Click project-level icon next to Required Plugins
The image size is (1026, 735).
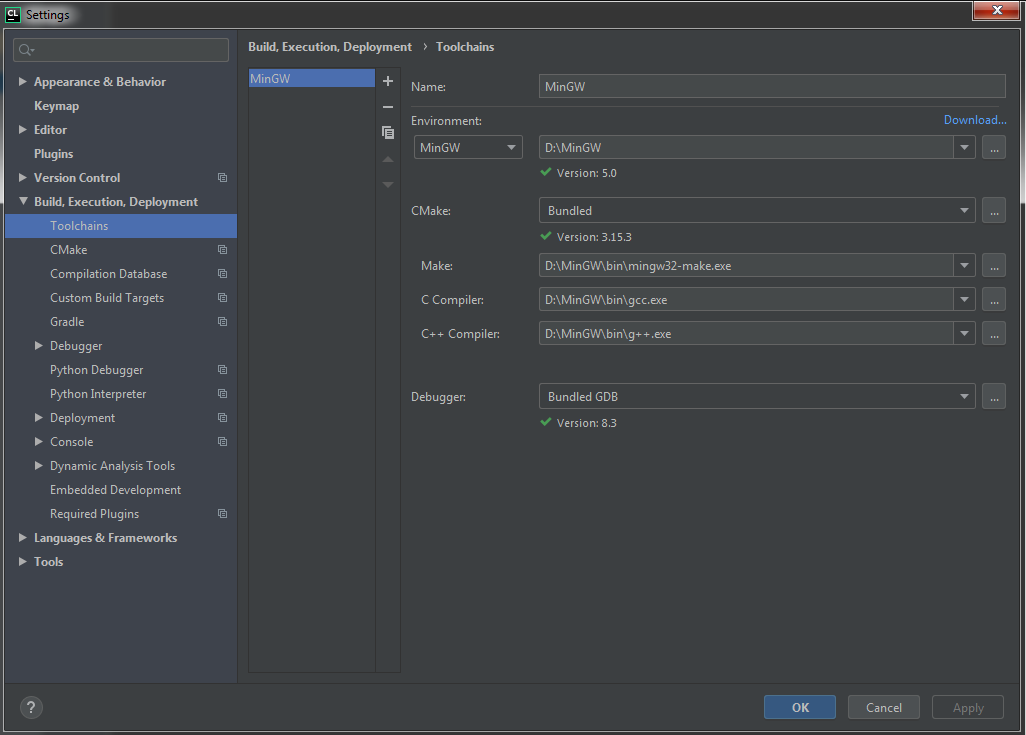click(222, 514)
